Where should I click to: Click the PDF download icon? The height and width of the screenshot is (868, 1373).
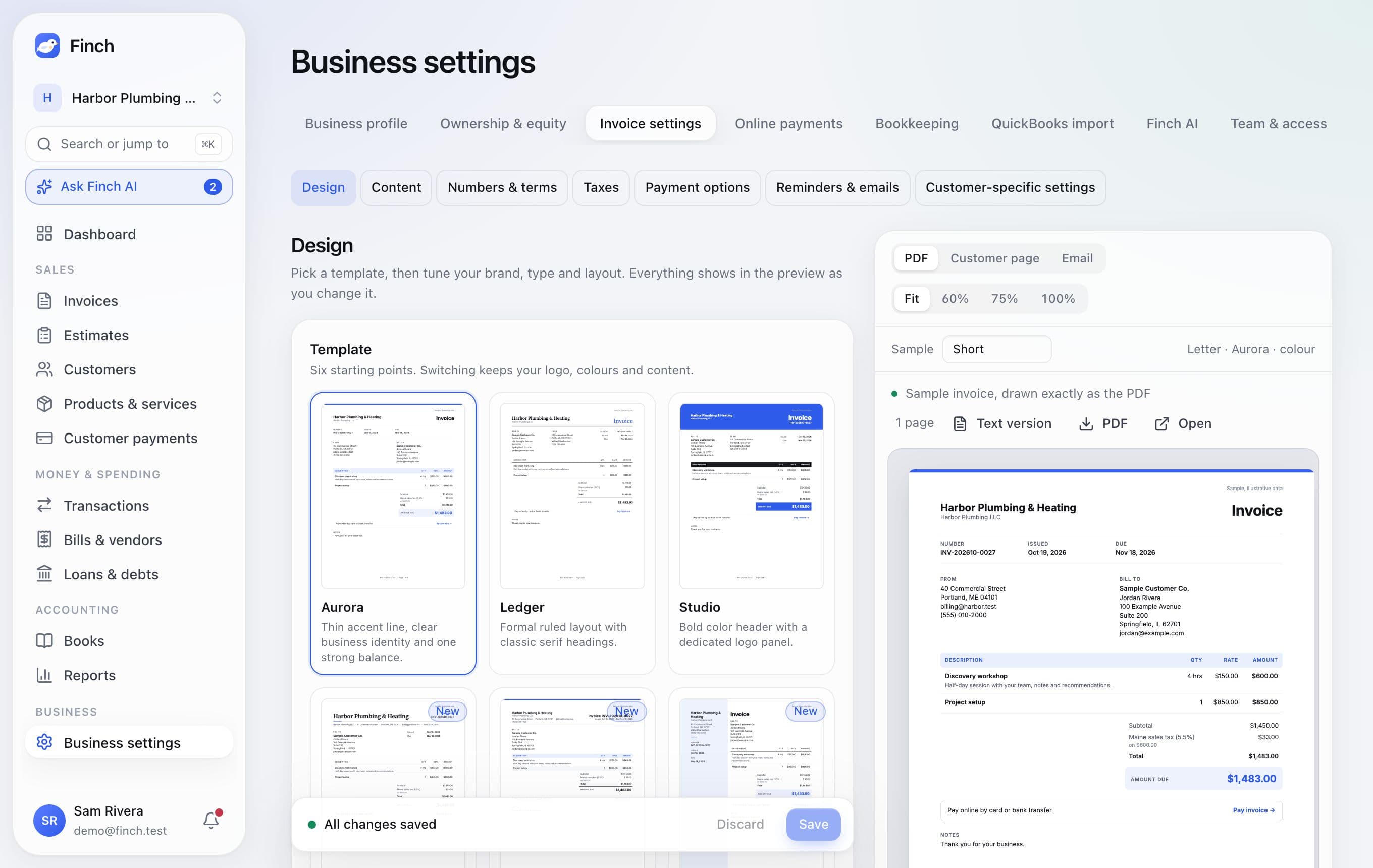click(x=1086, y=423)
